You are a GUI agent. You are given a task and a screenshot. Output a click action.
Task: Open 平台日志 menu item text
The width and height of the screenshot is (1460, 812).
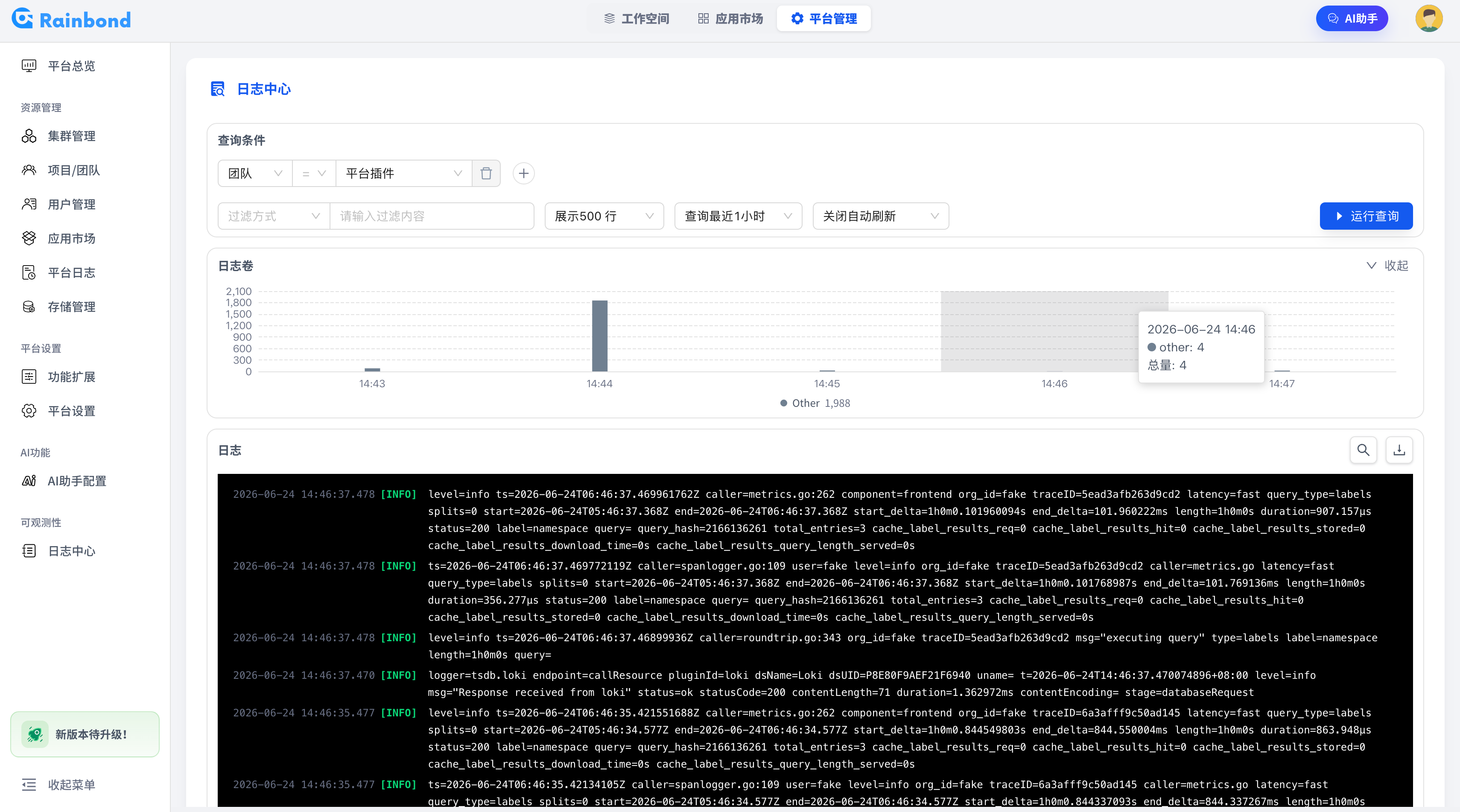coord(71,272)
